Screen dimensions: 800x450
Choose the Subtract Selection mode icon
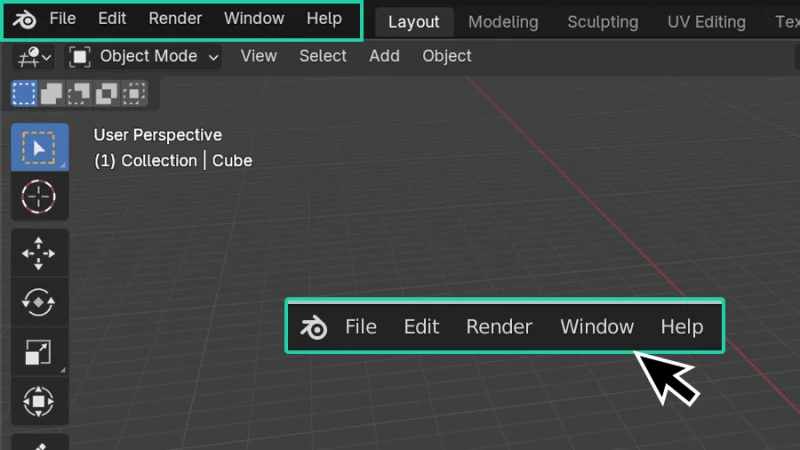point(79,93)
